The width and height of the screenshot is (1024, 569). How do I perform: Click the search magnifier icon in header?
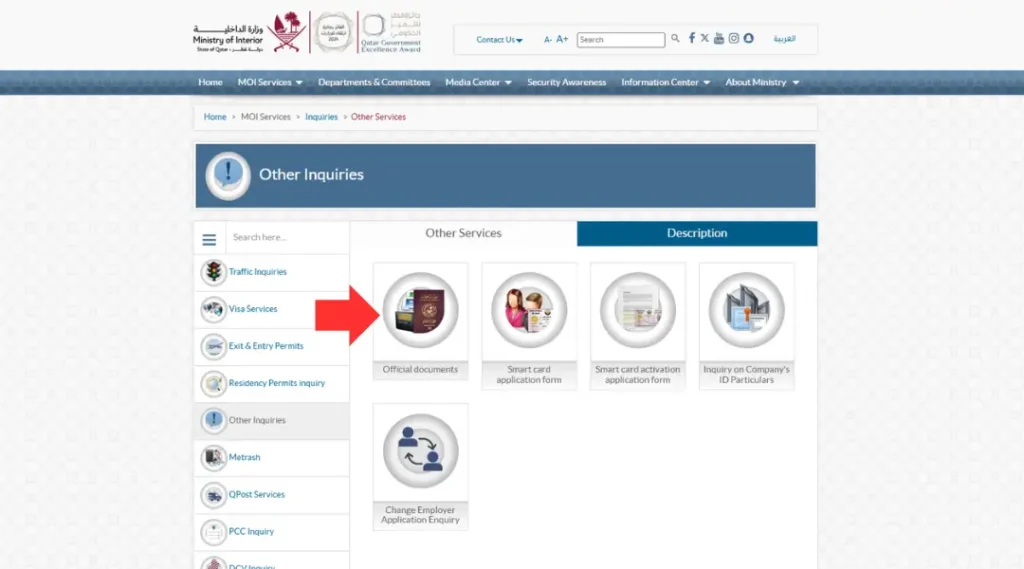pyautogui.click(x=675, y=39)
